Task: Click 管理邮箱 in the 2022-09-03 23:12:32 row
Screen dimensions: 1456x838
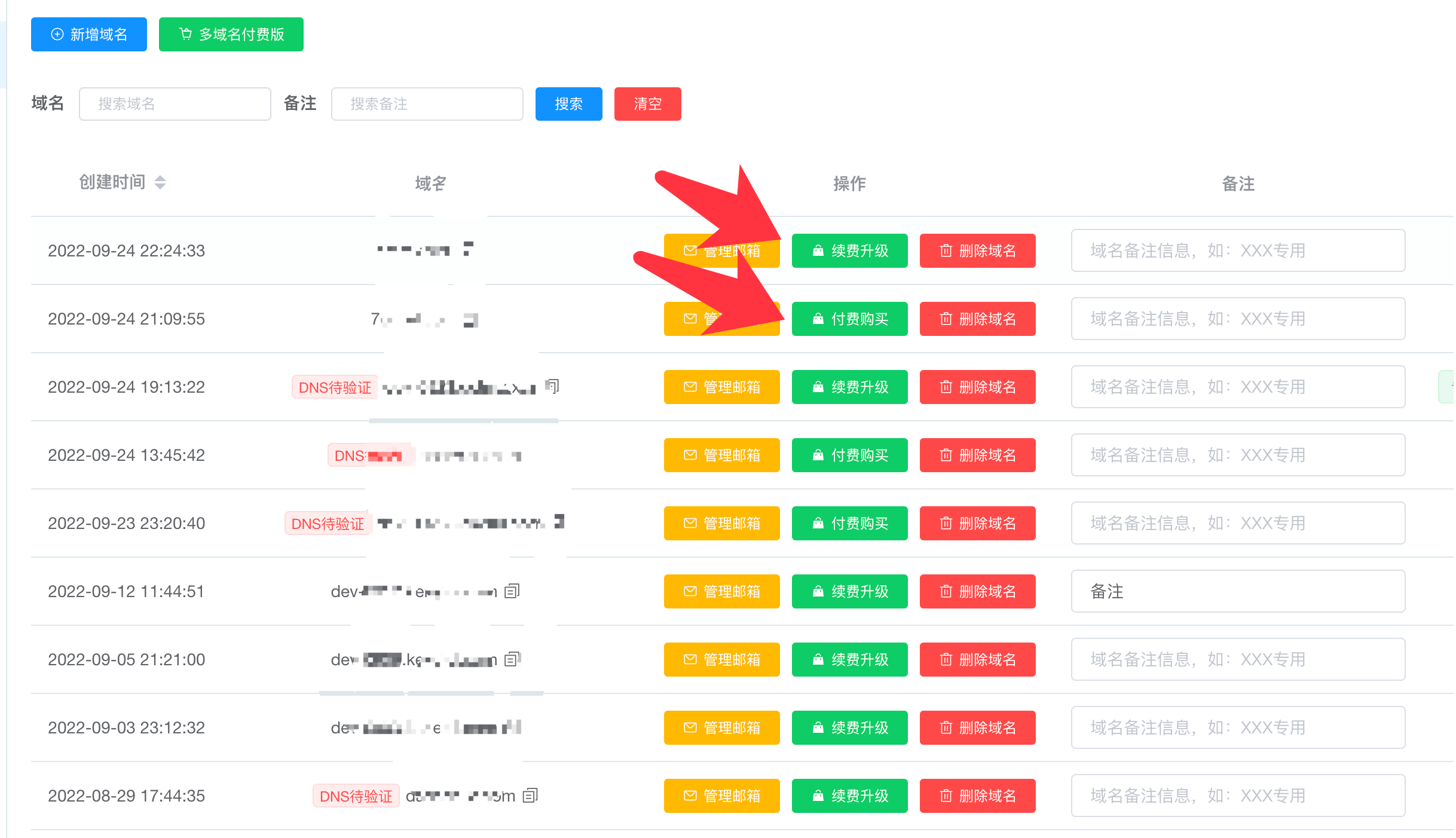Action: pyautogui.click(x=722, y=727)
